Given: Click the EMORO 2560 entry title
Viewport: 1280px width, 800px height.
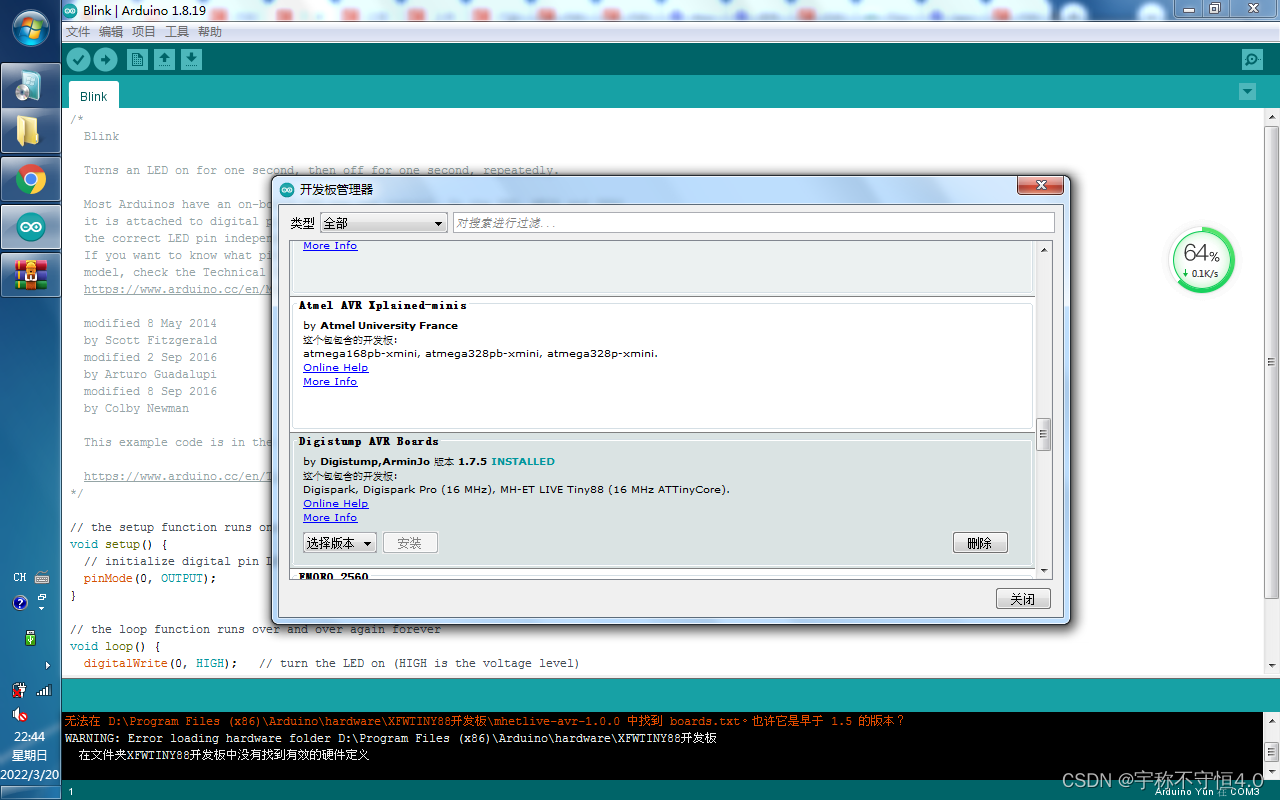Looking at the screenshot, I should point(333,577).
